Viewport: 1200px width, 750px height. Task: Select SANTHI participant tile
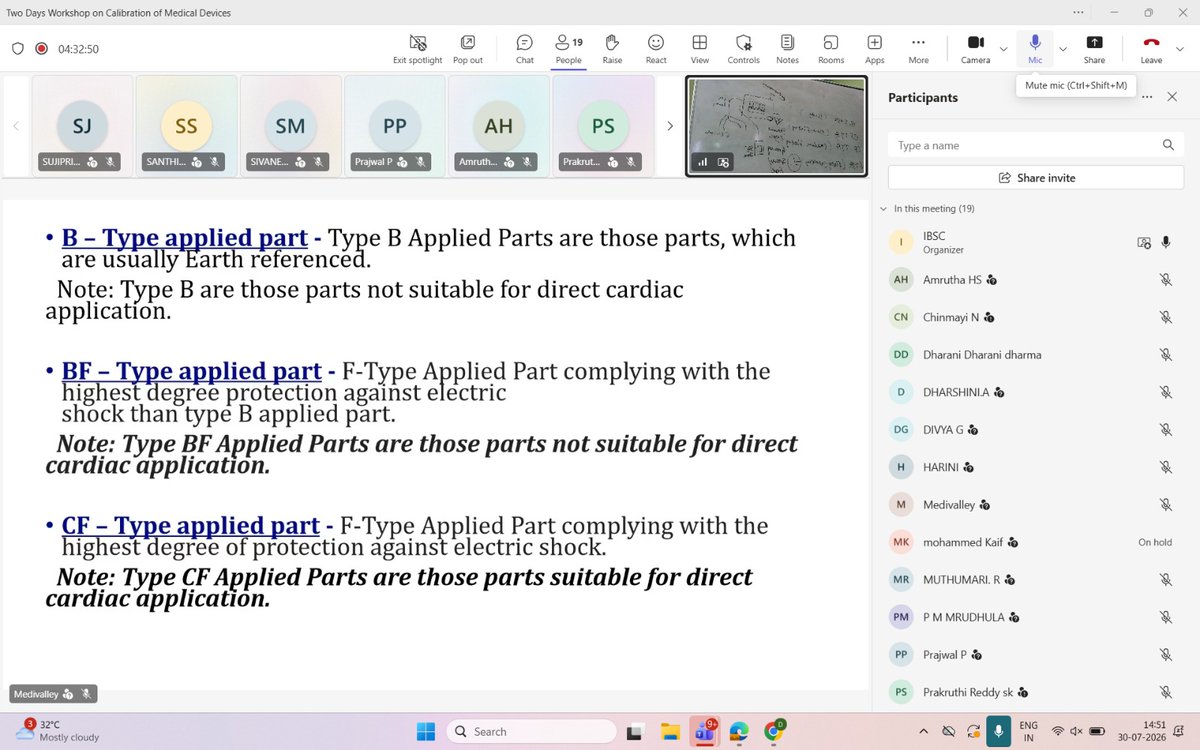point(186,126)
